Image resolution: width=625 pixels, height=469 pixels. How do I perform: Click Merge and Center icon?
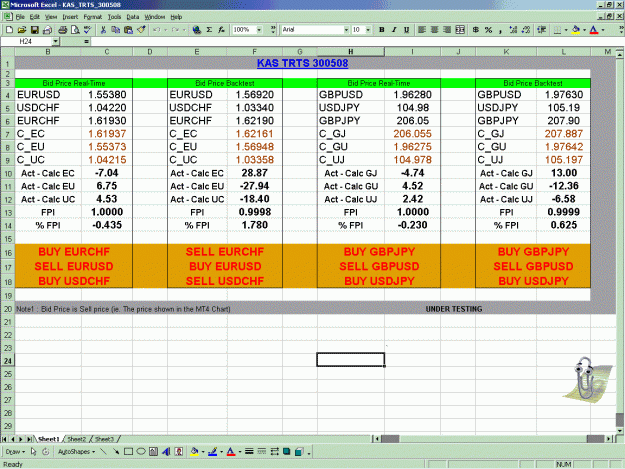click(x=460, y=30)
